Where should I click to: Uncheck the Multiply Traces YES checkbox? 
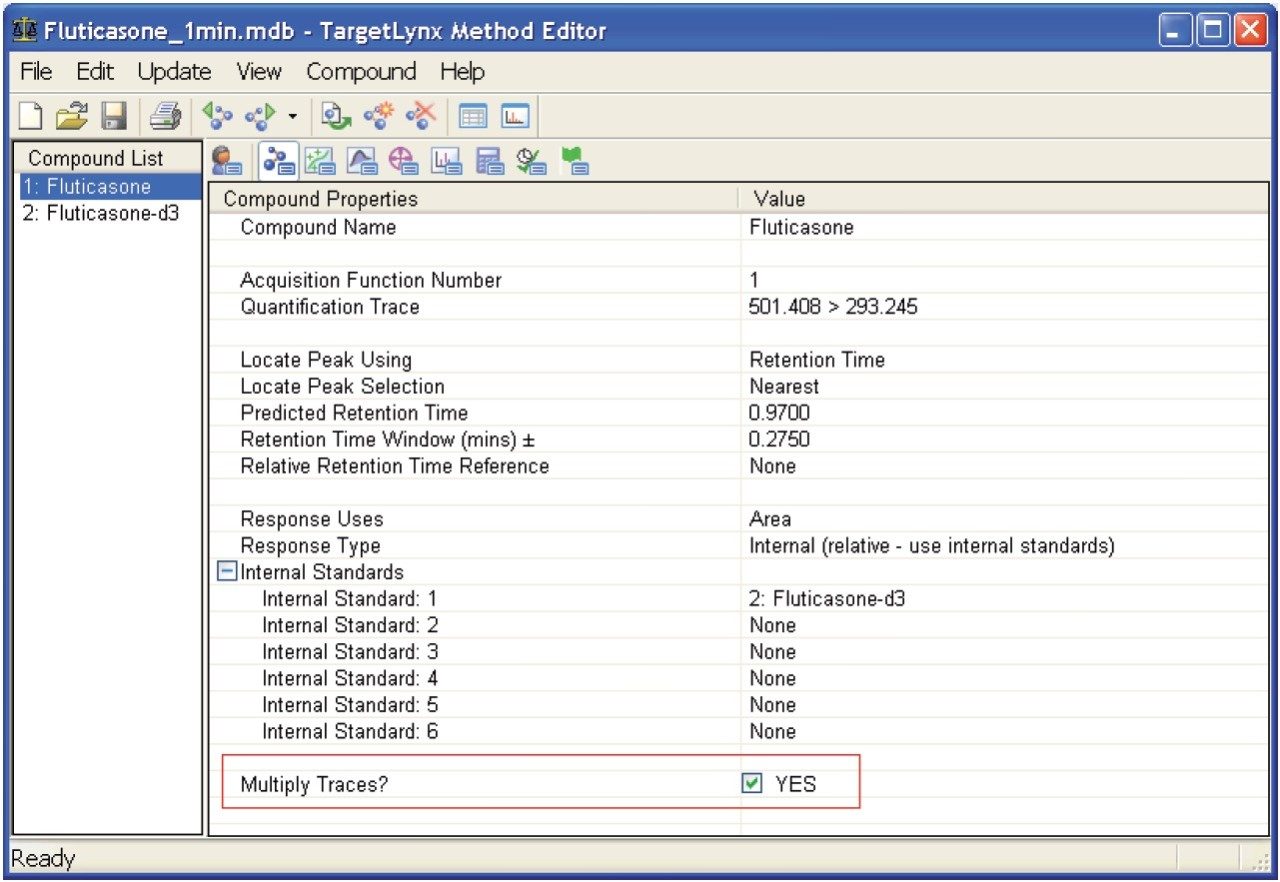(753, 784)
